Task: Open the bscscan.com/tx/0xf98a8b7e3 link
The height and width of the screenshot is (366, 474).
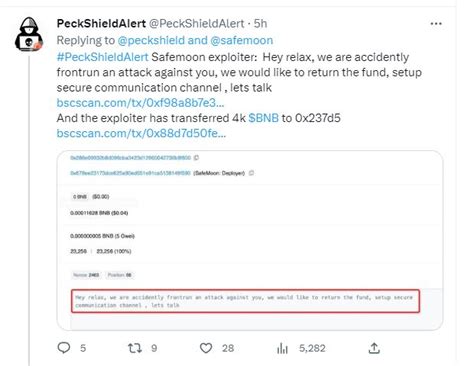Action: coord(140,103)
